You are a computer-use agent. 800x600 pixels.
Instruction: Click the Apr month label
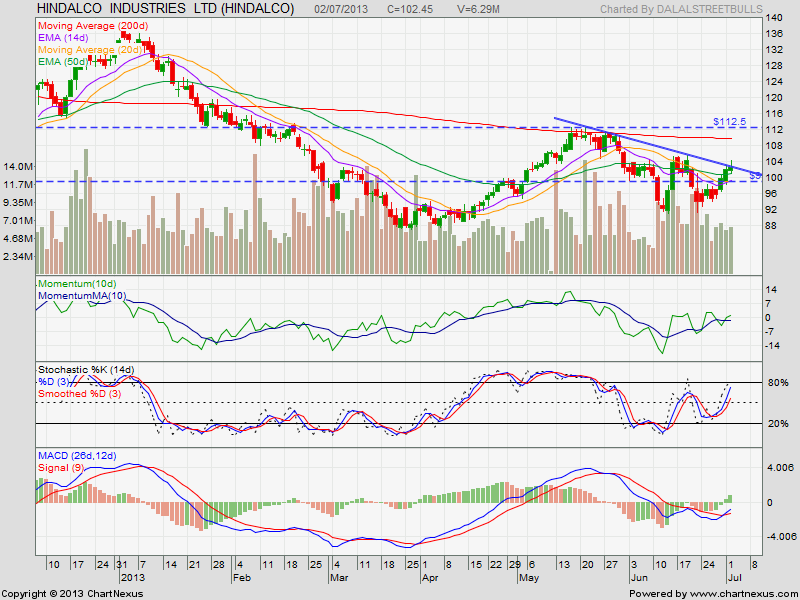click(x=430, y=578)
